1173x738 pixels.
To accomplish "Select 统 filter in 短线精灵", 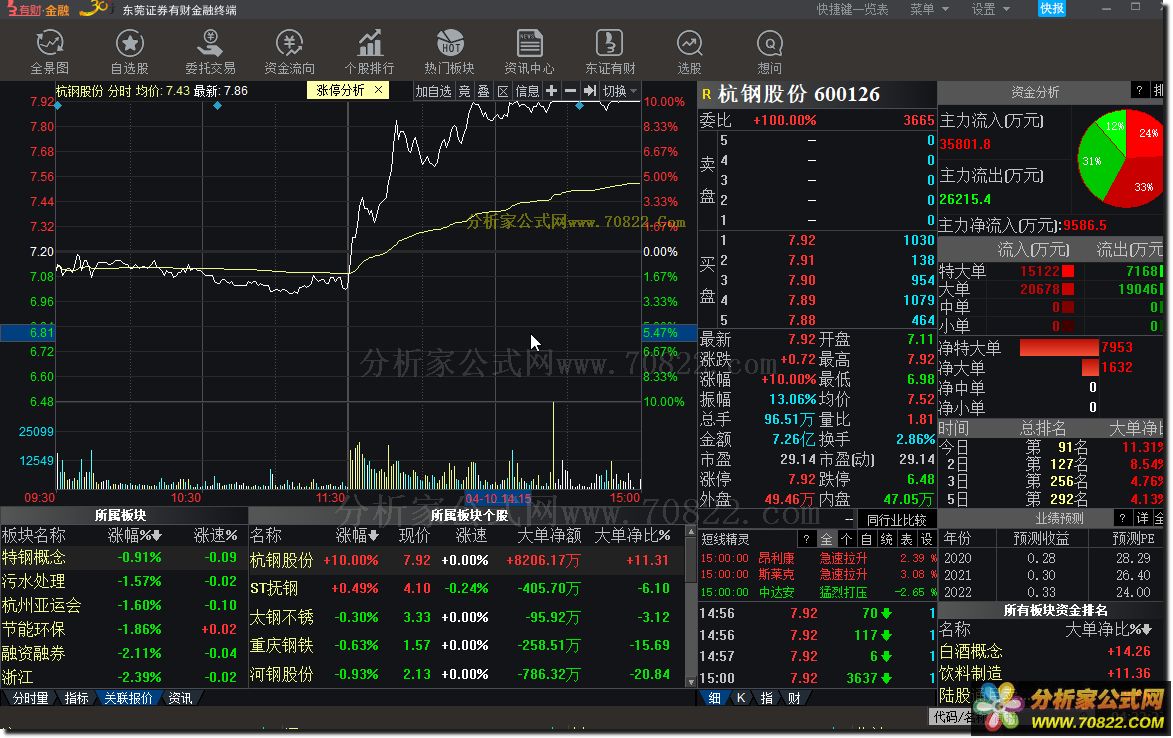I will [886, 539].
